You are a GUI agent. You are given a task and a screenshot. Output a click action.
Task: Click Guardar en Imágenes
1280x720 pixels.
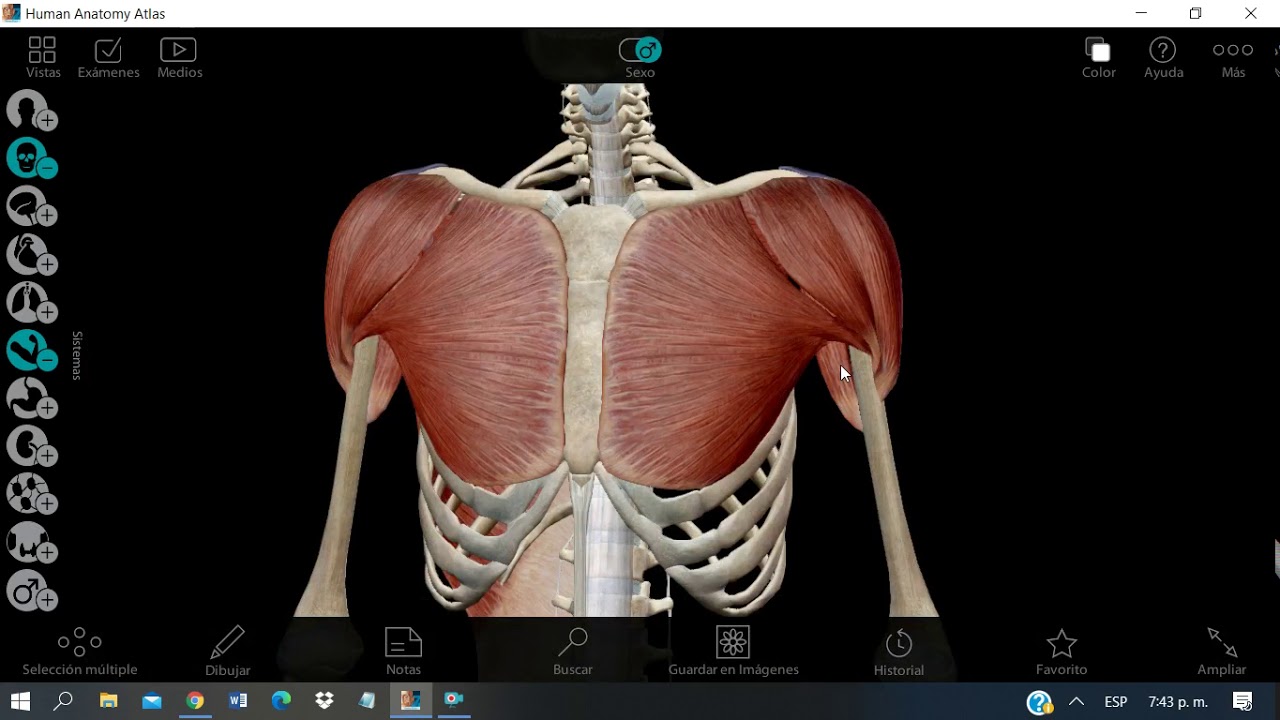pyautogui.click(x=733, y=652)
